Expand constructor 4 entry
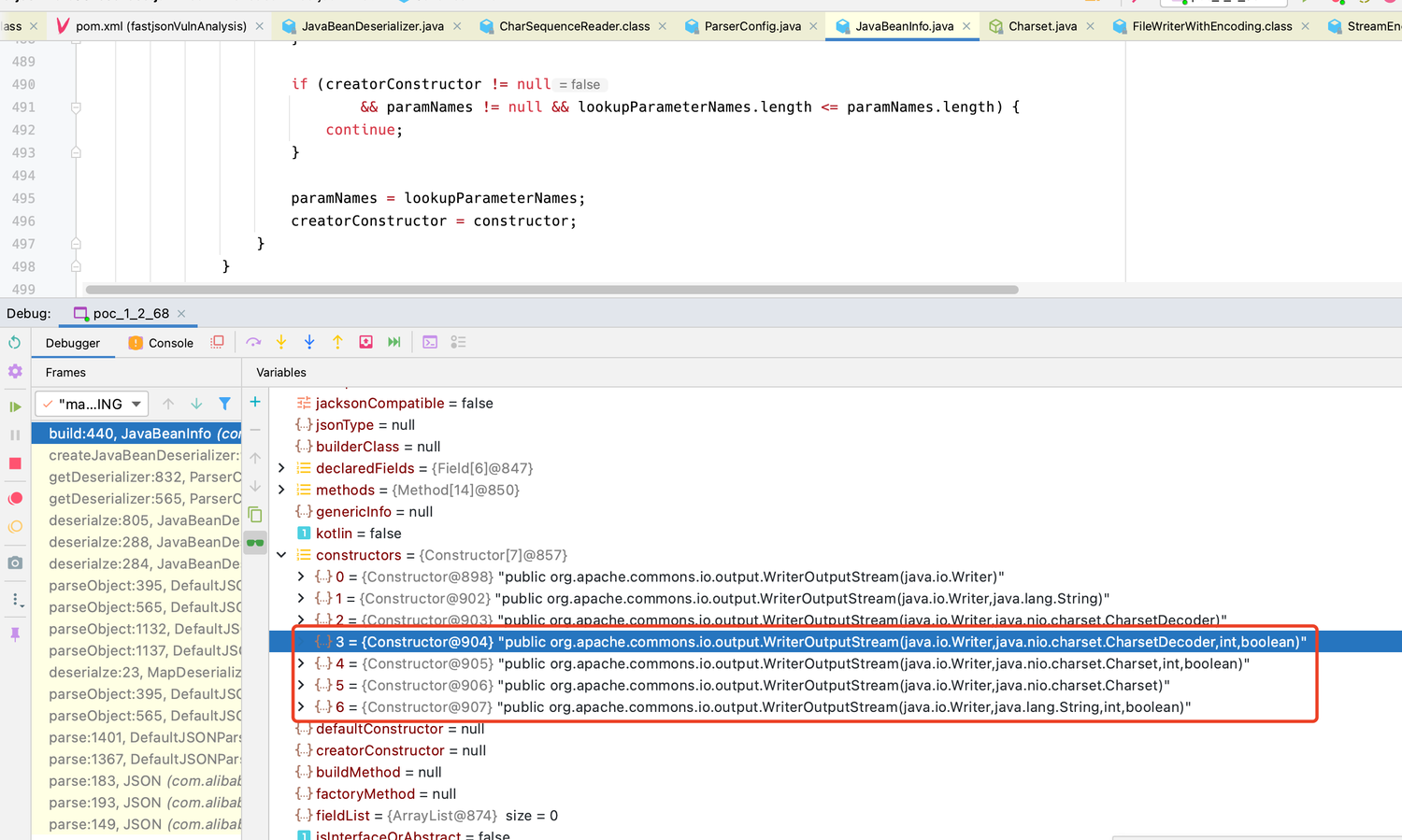 point(301,663)
